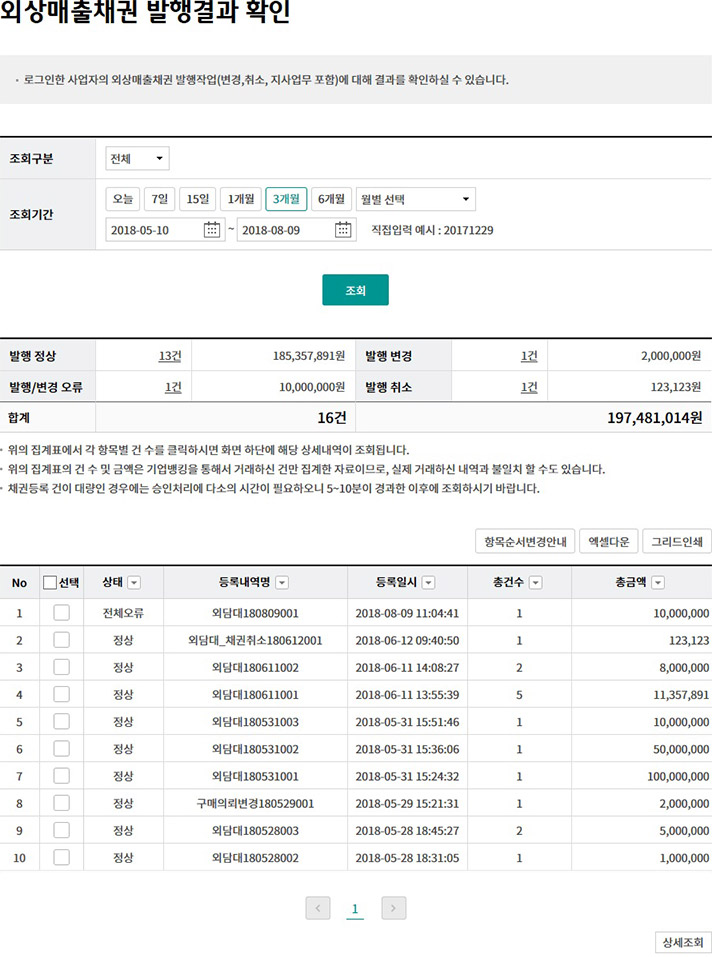Go to next page arrow
The width and height of the screenshot is (712, 957).
pos(394,908)
